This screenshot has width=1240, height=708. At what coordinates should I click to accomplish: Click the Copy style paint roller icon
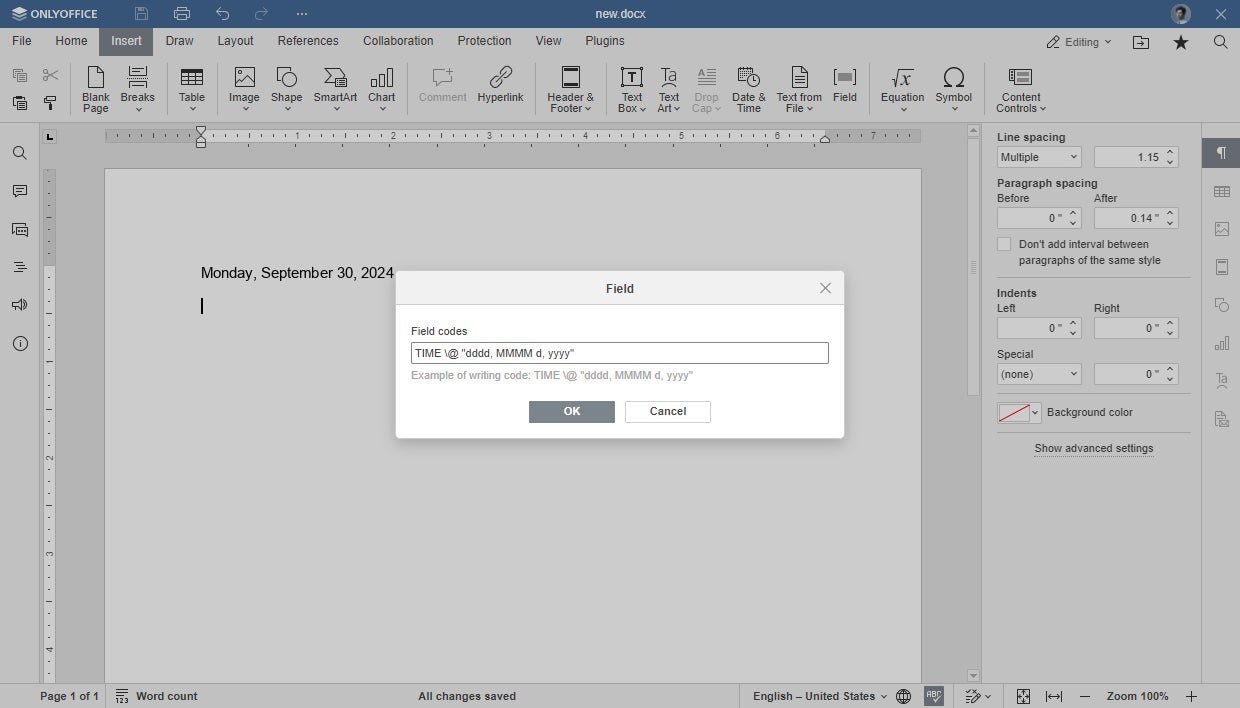(x=50, y=103)
